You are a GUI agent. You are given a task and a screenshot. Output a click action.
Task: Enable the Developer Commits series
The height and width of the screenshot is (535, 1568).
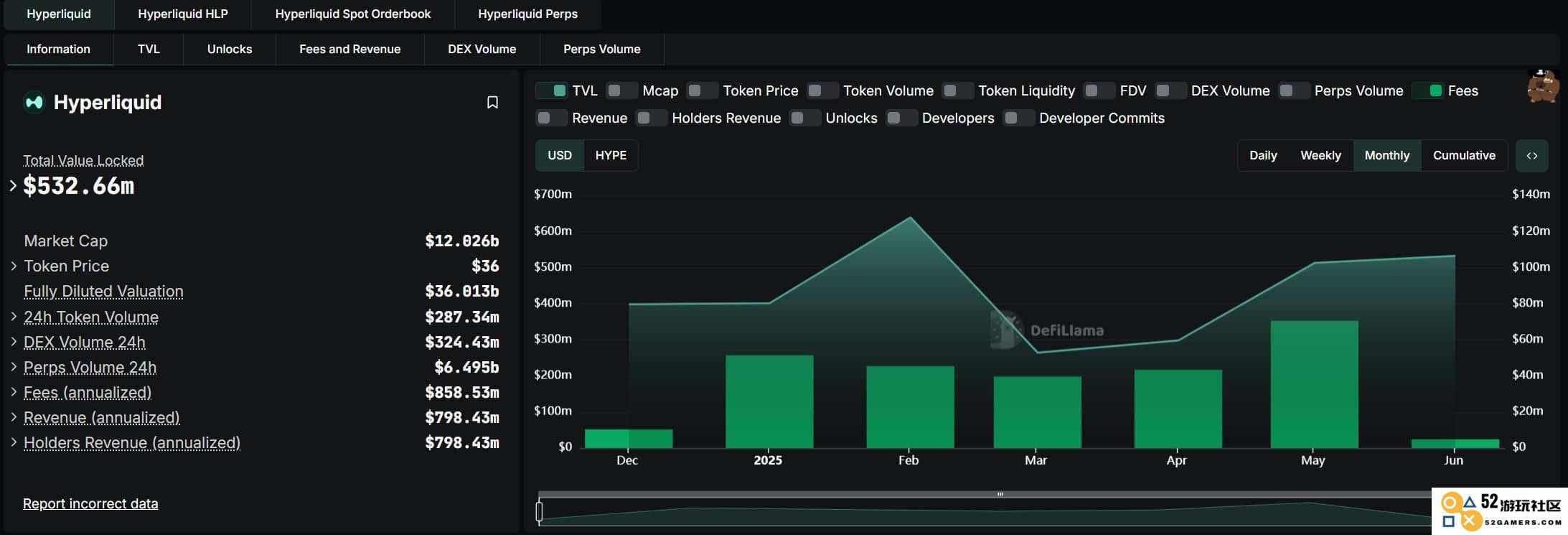(x=1018, y=118)
